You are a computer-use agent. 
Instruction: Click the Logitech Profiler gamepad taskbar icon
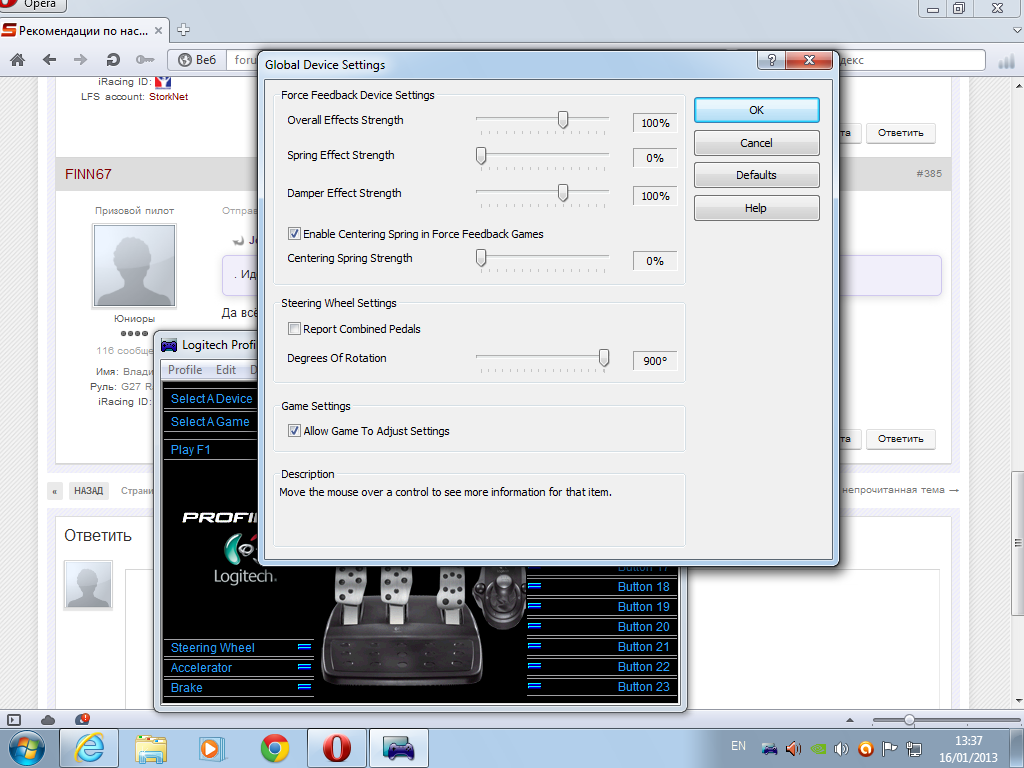[399, 747]
